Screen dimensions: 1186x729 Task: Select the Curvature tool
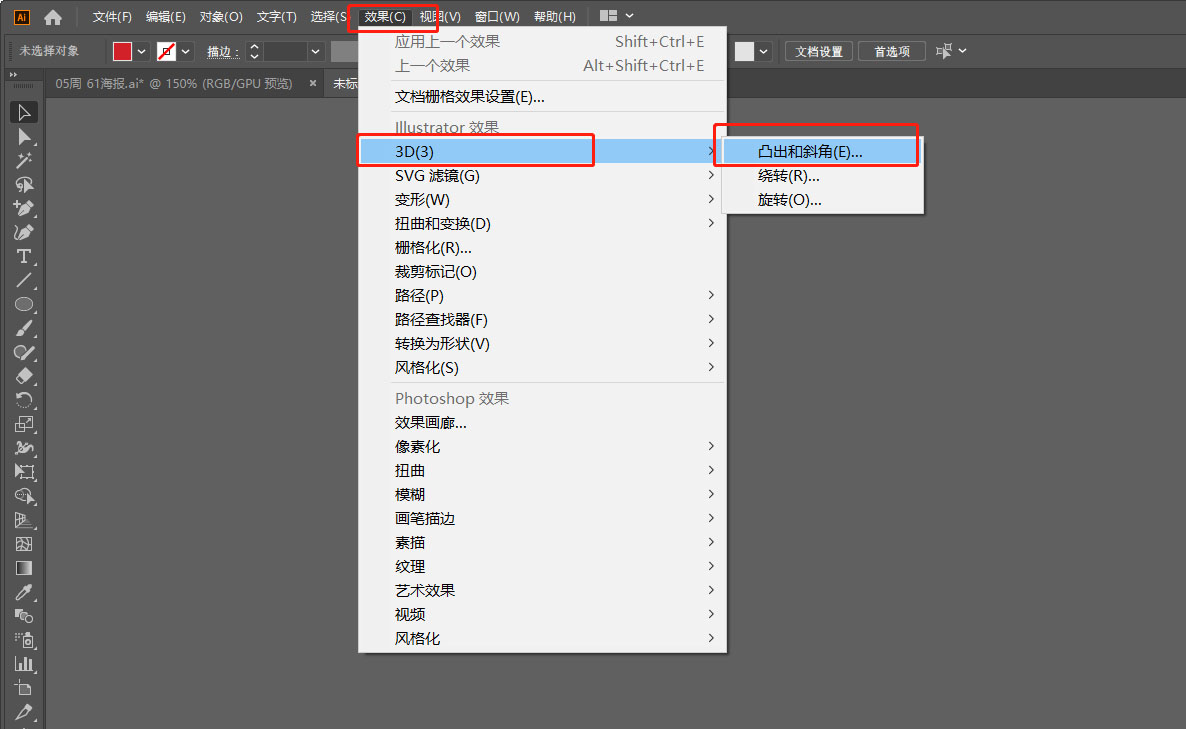coord(23,232)
